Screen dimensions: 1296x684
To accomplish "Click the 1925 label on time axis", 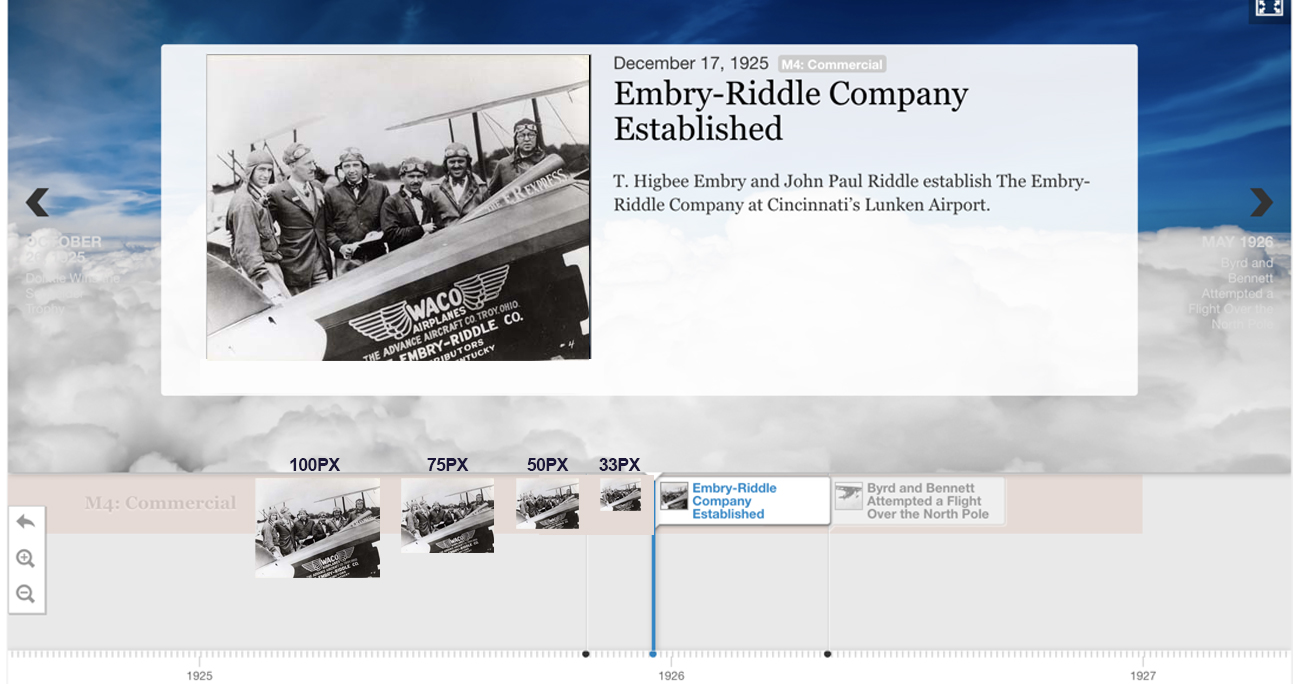I will click(x=199, y=676).
